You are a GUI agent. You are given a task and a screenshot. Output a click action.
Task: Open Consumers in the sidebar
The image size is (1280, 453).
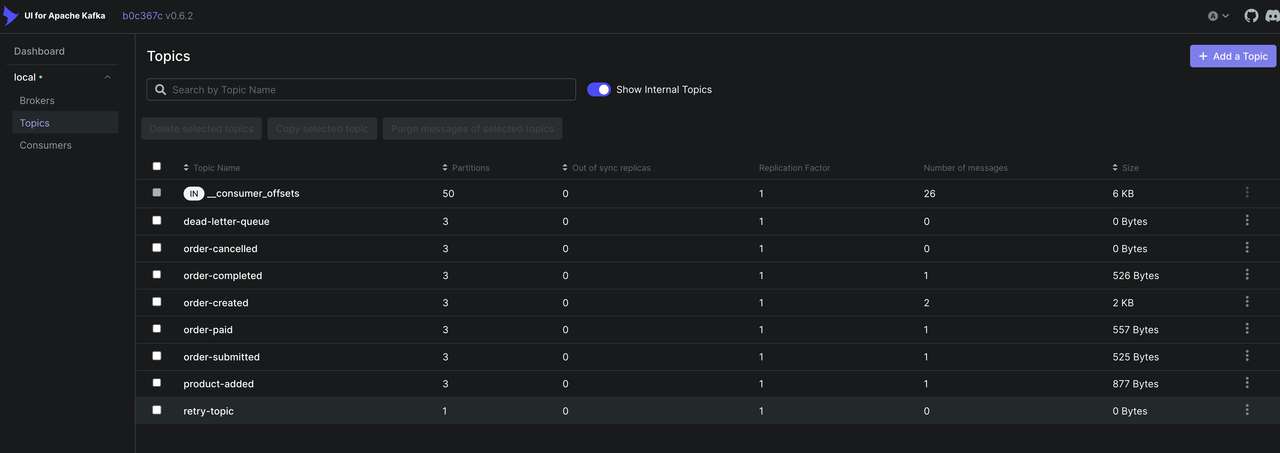pyautogui.click(x=46, y=145)
